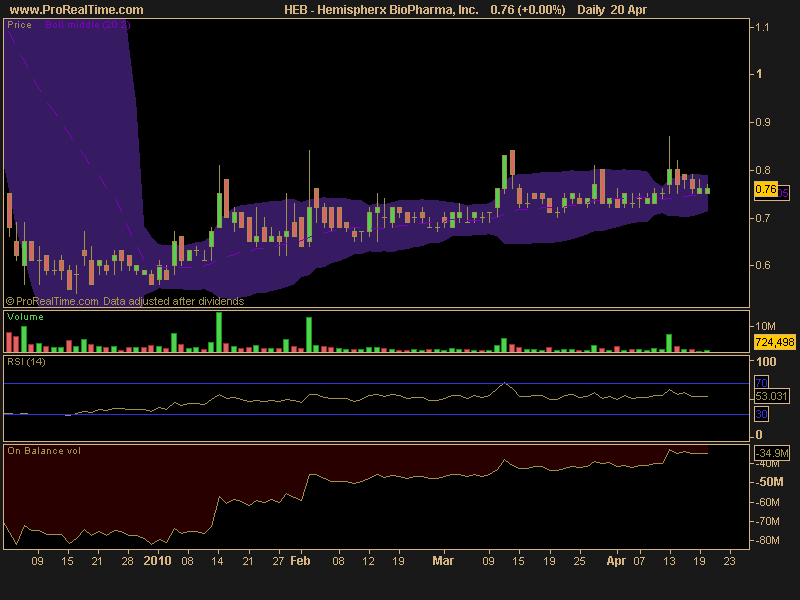
Task: Click the date 09 at axis start
Action: (37, 561)
